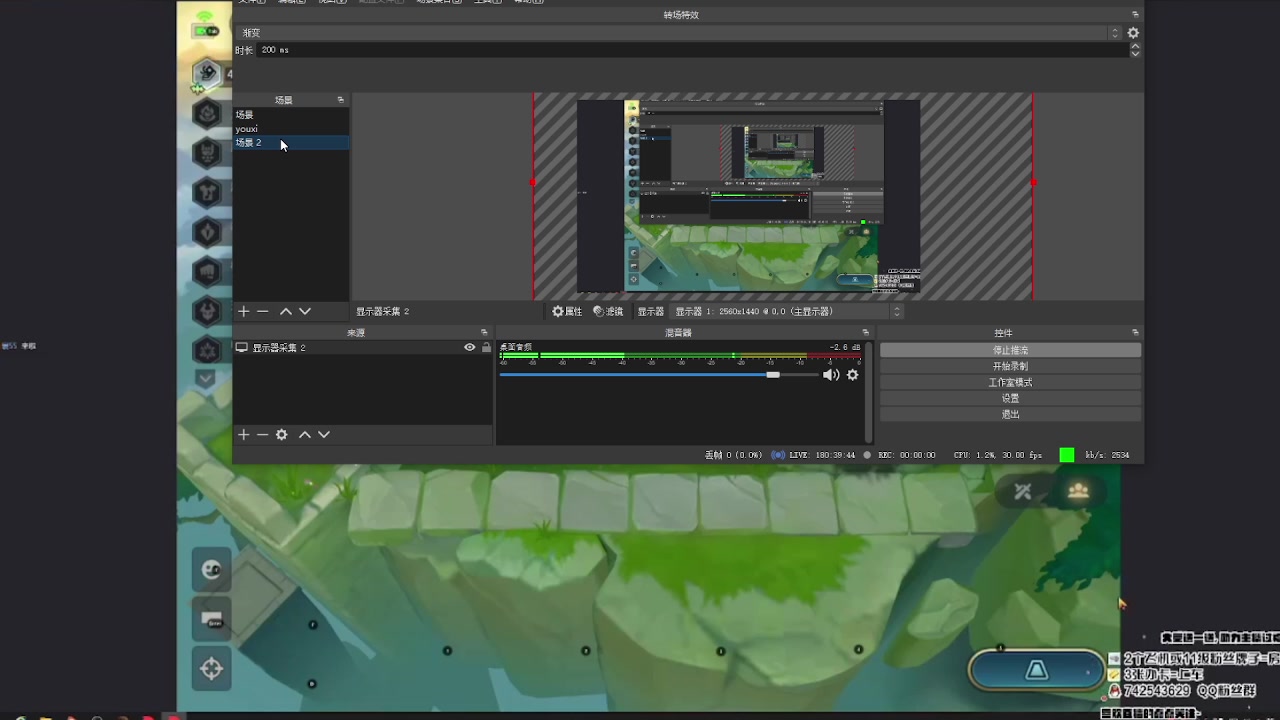1280x720 pixels.
Task: Open the players icon in the game
Action: click(x=1078, y=491)
